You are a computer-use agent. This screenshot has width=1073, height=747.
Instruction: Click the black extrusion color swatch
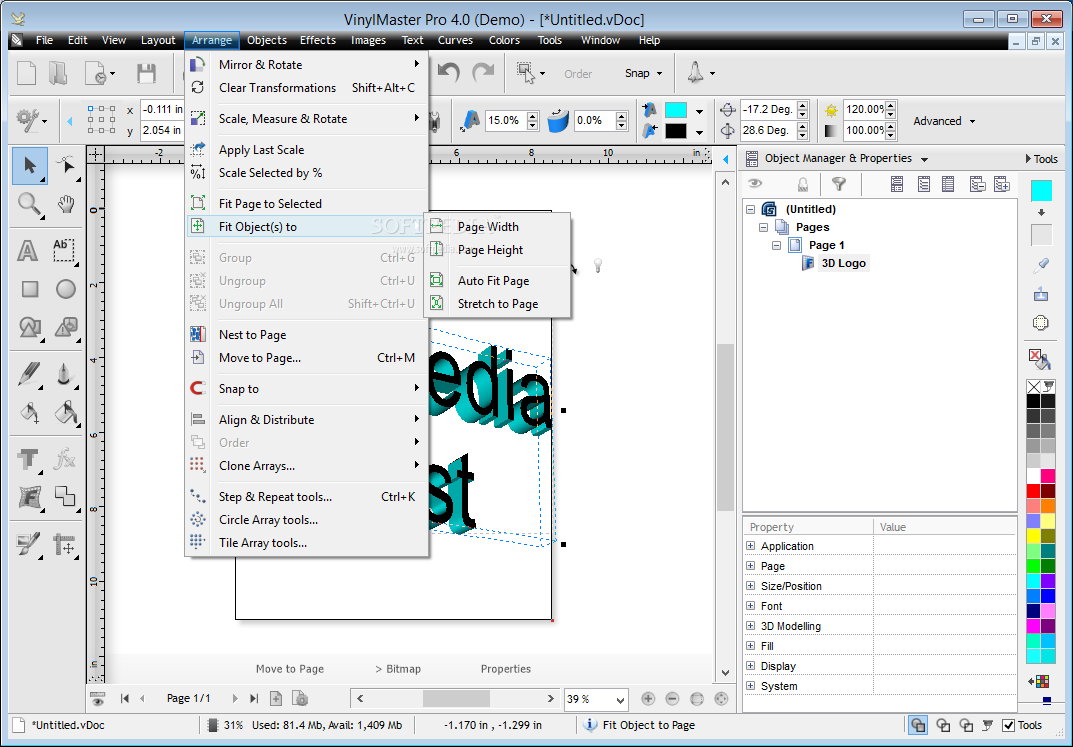coord(675,131)
